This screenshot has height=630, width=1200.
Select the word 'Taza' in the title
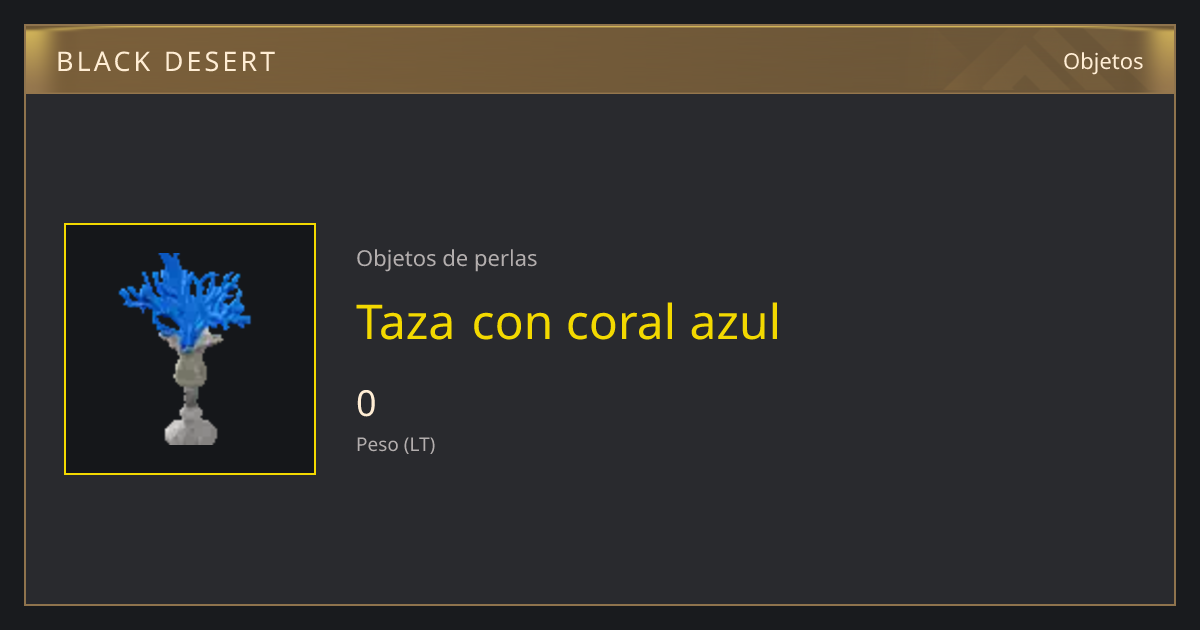tap(405, 322)
